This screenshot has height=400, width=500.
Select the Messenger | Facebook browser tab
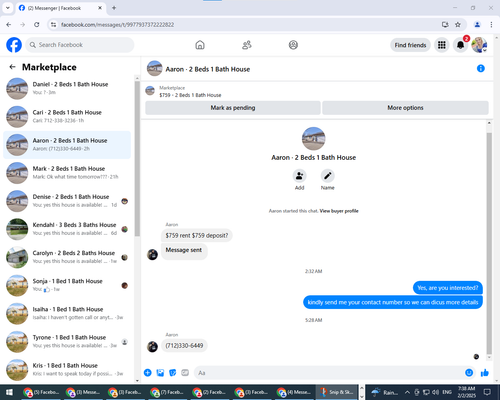click(61, 8)
